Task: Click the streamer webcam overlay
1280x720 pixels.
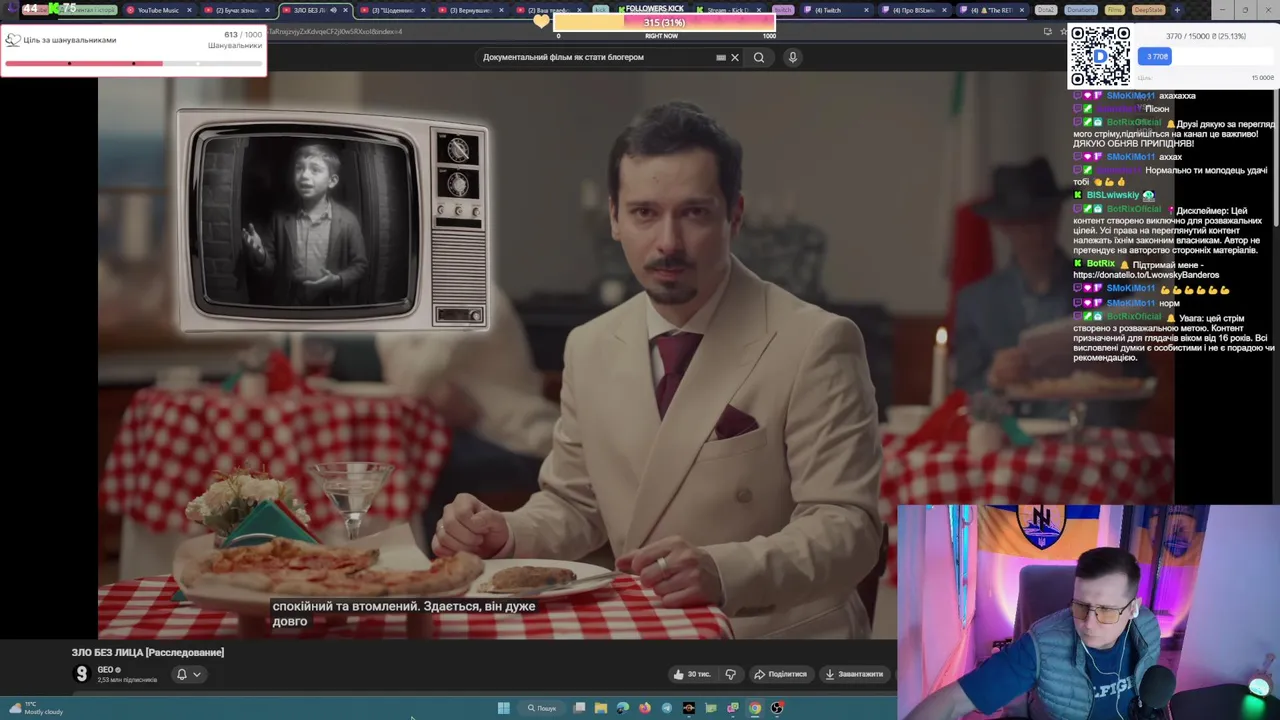Action: coord(1088,612)
